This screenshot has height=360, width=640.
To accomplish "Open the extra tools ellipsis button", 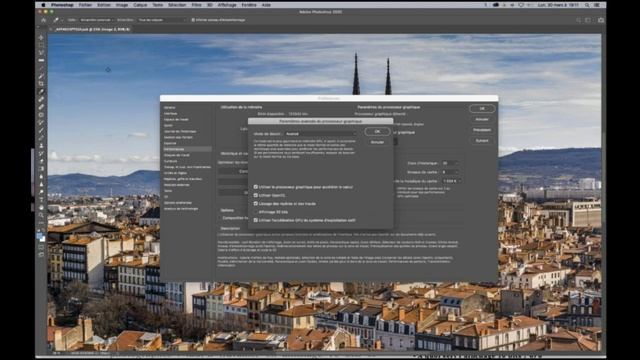I will 41,223.
